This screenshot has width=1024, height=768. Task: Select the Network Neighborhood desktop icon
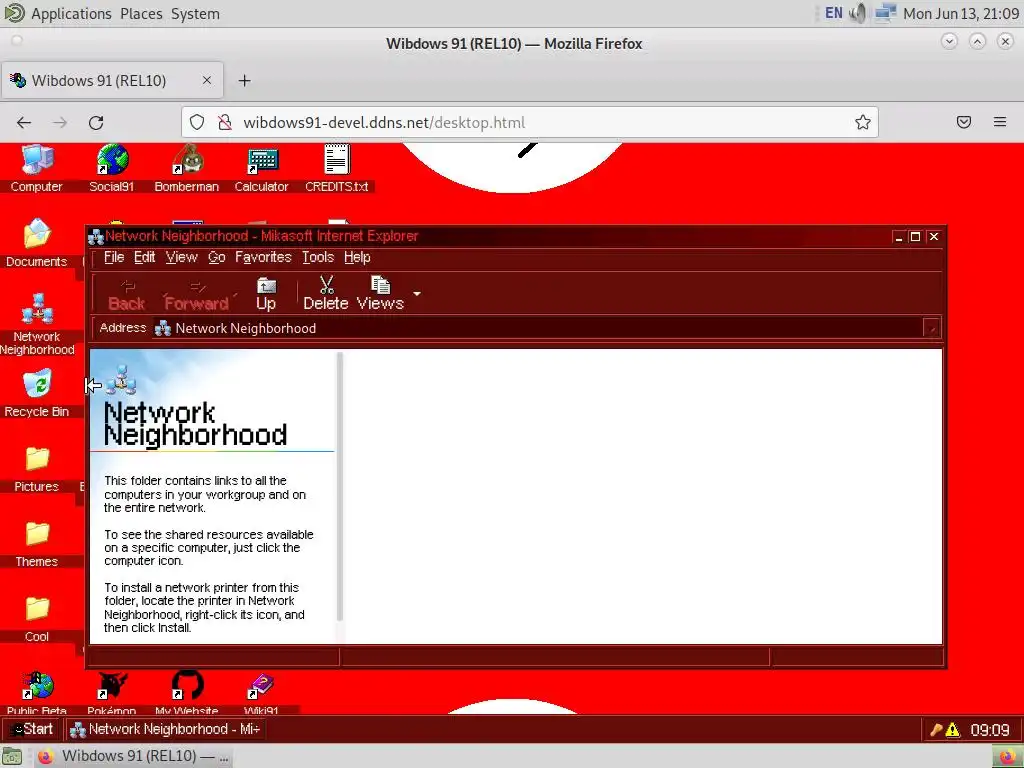[37, 324]
